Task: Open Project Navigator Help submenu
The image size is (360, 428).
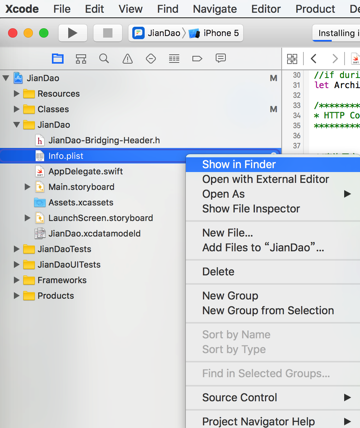Action: click(x=273, y=421)
